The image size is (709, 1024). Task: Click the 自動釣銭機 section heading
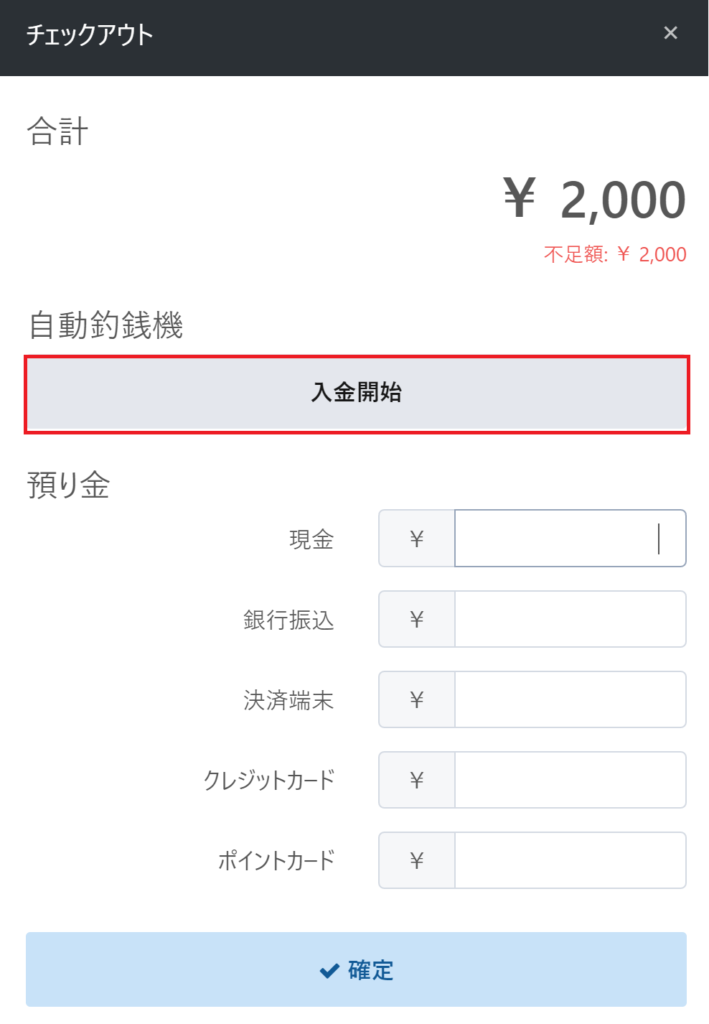pyautogui.click(x=105, y=326)
